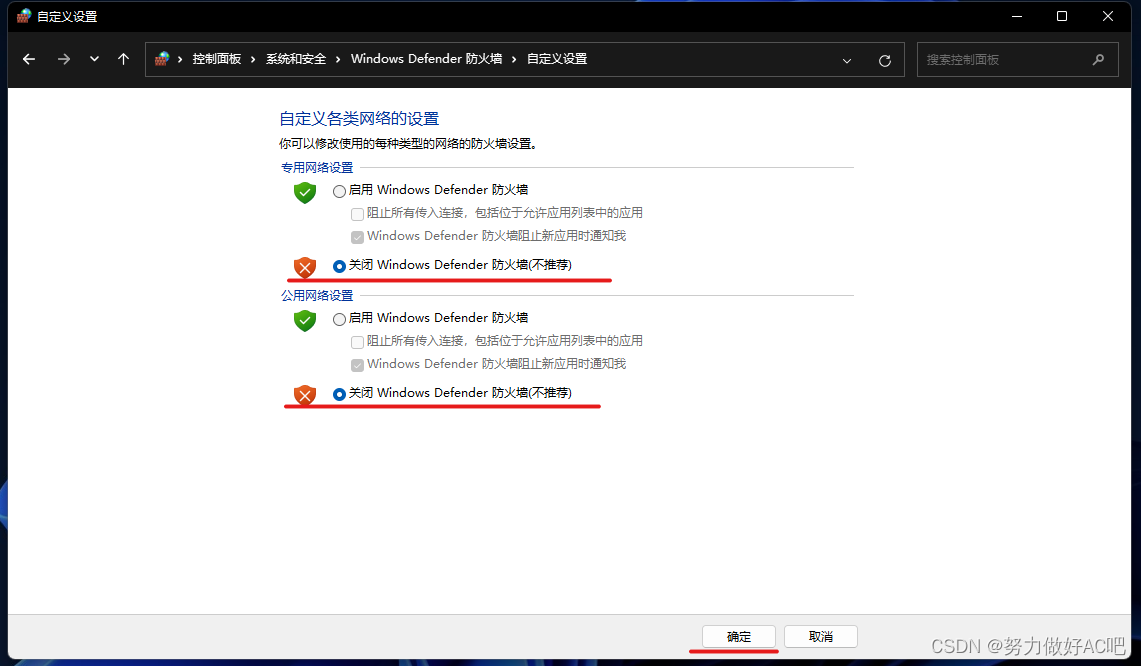The image size is (1141, 666).
Task: Cancel with the 取消 button
Action: [x=821, y=636]
